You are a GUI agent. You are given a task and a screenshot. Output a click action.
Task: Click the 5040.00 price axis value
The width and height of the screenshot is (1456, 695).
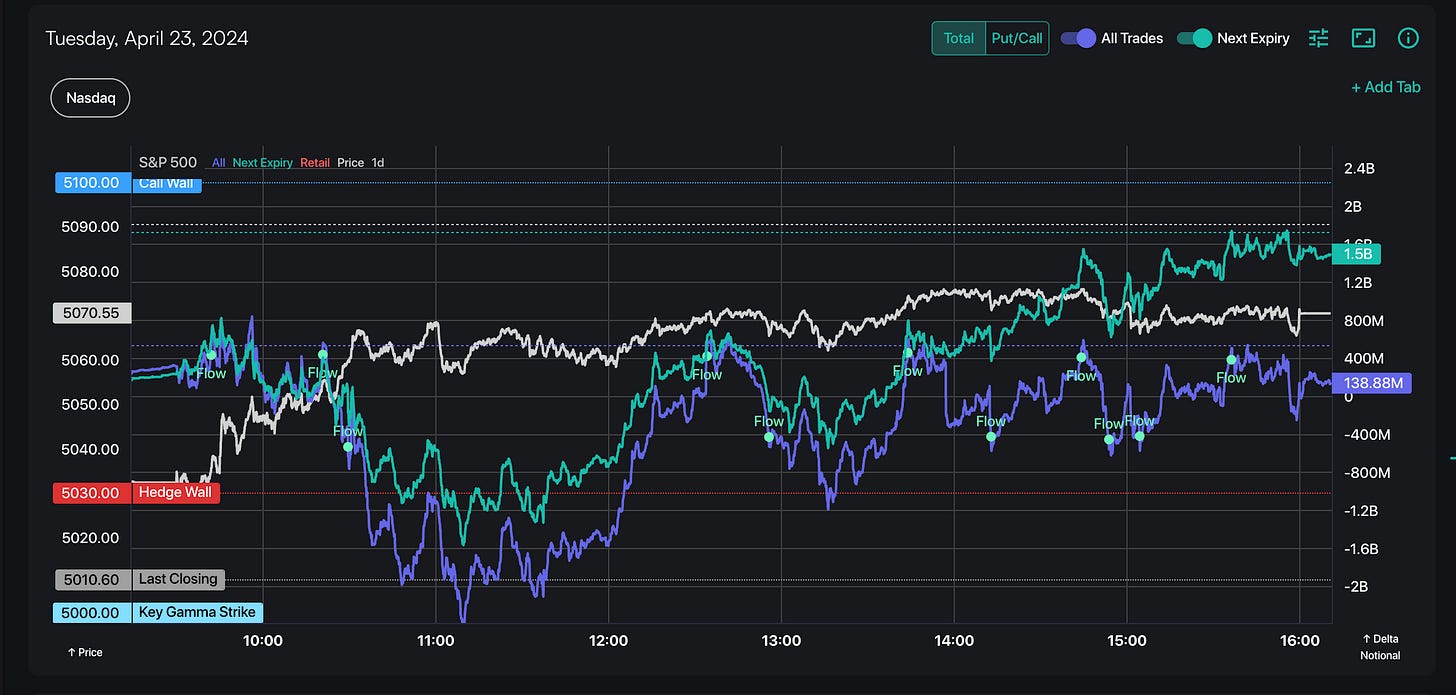point(90,449)
